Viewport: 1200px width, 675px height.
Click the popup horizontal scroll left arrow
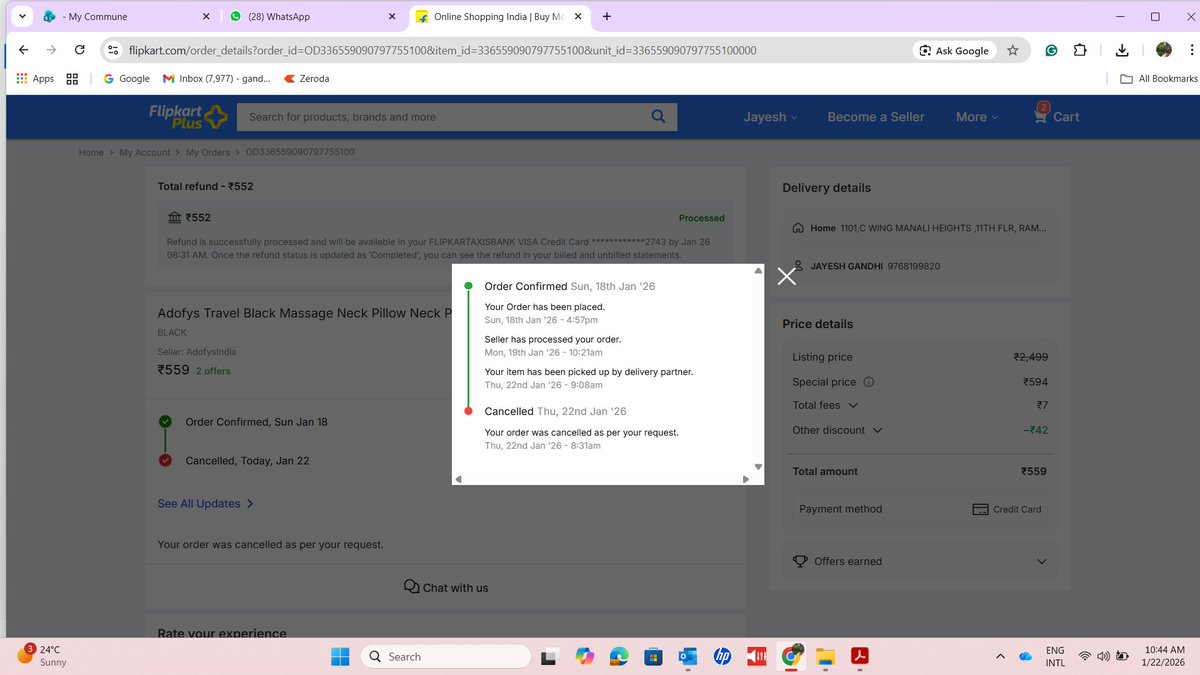(x=458, y=479)
